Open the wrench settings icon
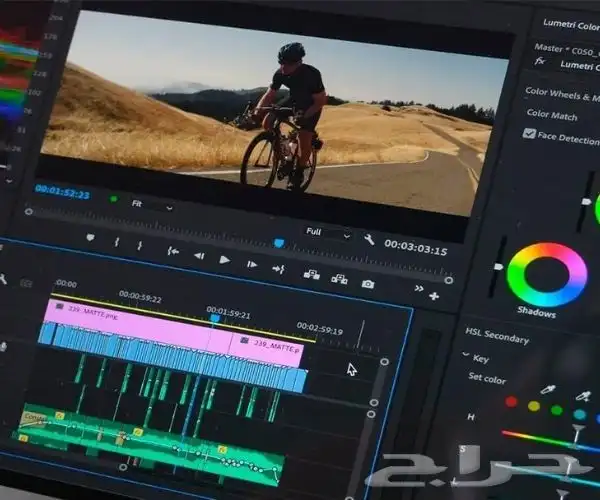The image size is (600, 500). pyautogui.click(x=368, y=240)
